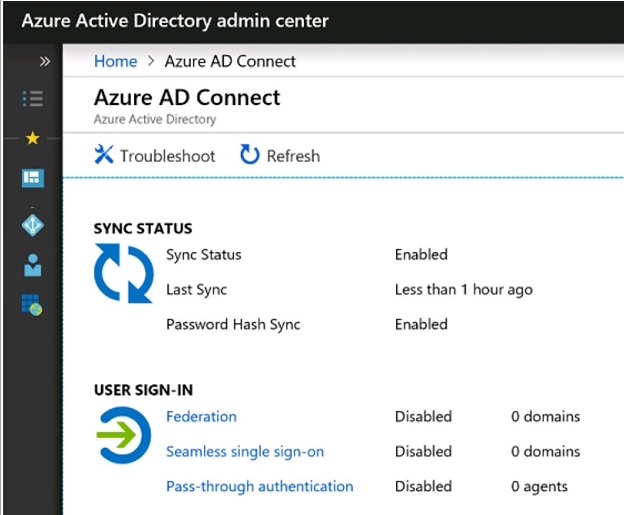Refresh the Azure AD Connect page
This screenshot has width=632, height=515.
pyautogui.click(x=280, y=155)
